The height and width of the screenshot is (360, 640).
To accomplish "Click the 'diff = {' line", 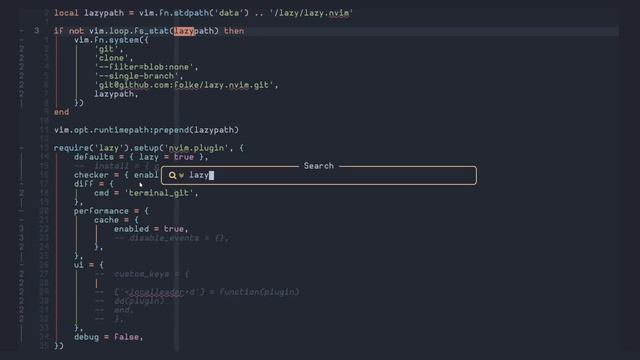I will (x=94, y=184).
